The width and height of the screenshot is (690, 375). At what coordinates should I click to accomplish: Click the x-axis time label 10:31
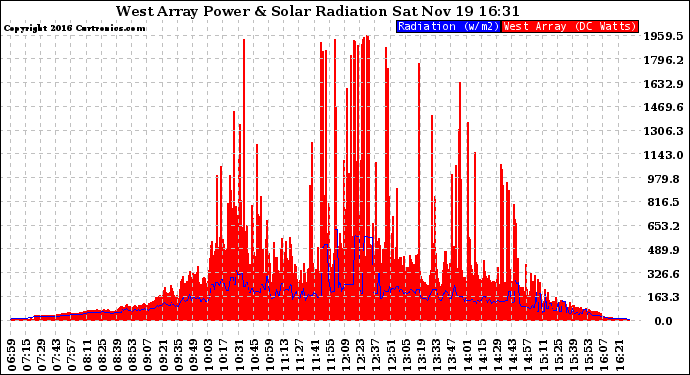point(239,355)
